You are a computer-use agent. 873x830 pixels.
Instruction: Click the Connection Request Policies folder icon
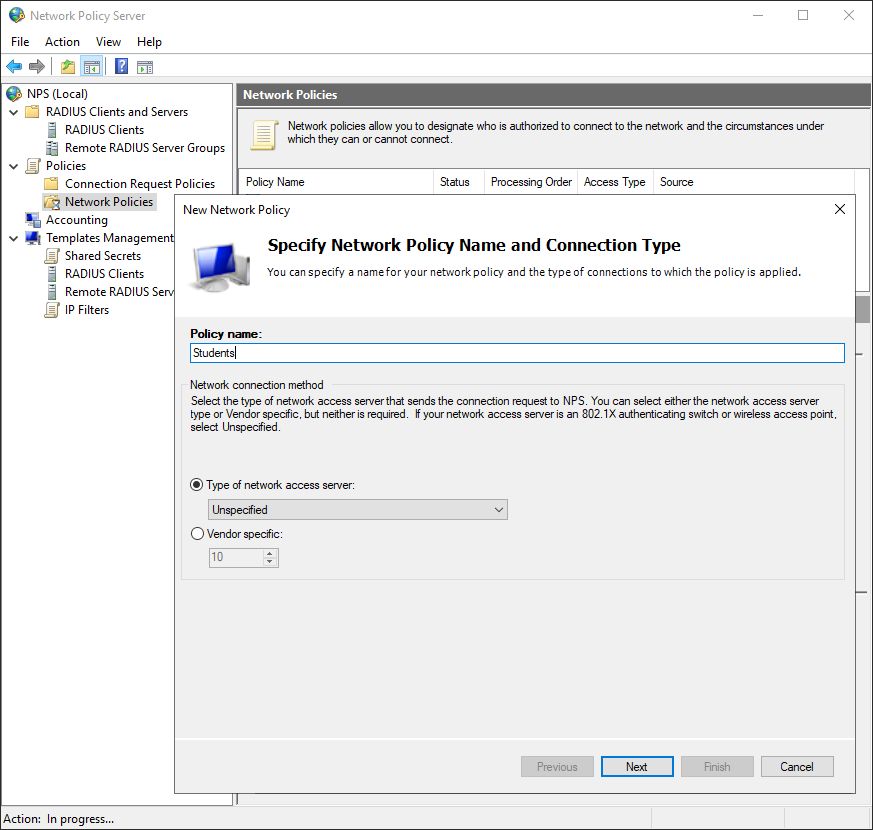coord(51,184)
